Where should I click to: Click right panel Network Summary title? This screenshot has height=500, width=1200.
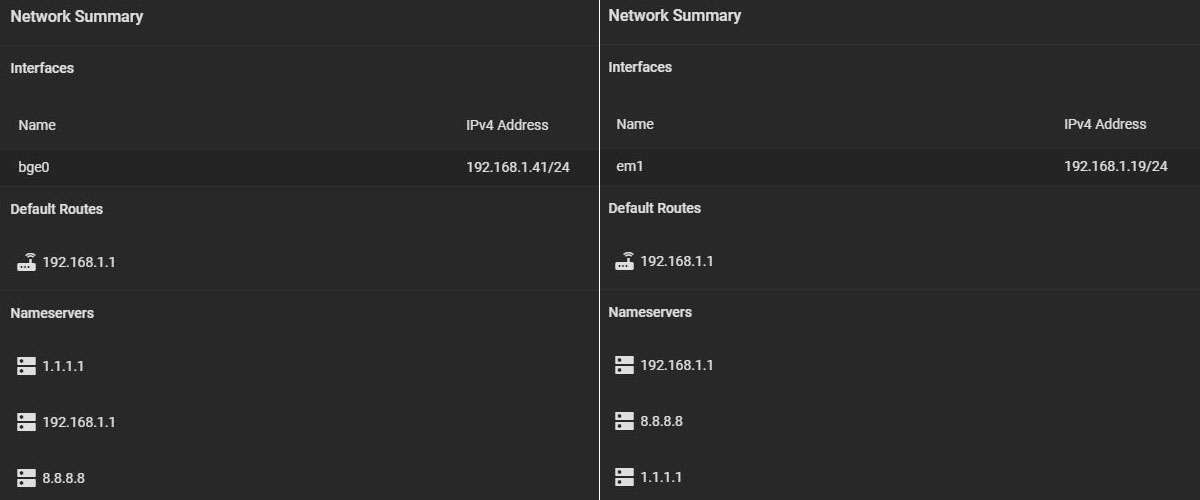(x=675, y=16)
